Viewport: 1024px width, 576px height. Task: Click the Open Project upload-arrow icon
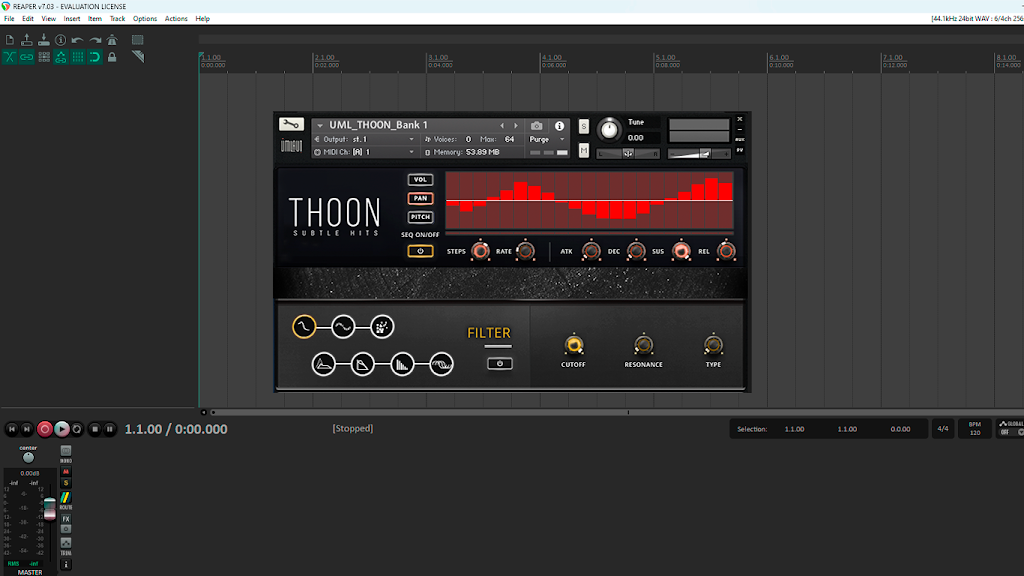(x=27, y=40)
